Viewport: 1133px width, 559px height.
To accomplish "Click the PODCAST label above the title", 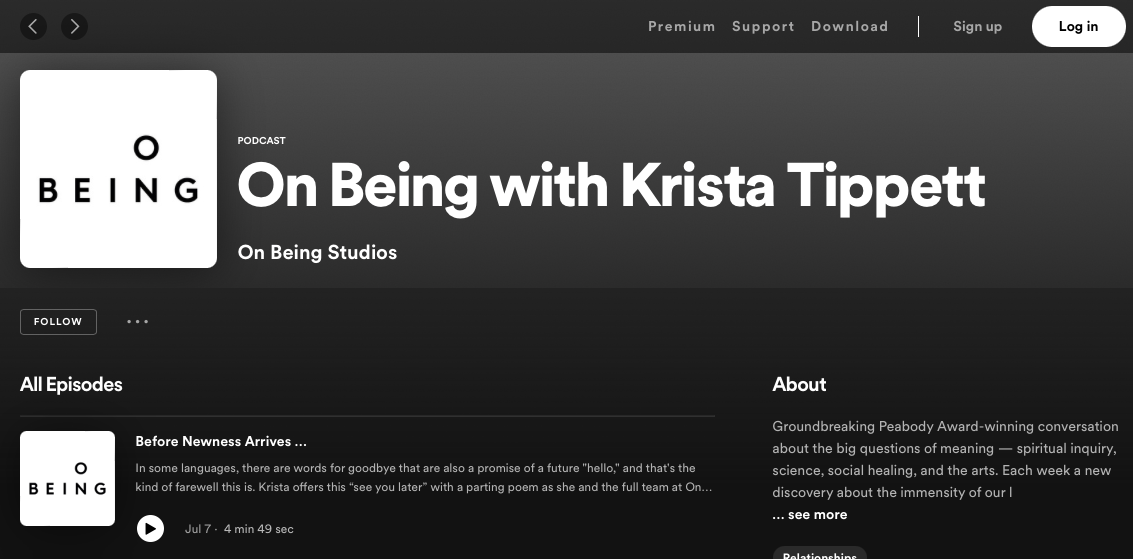I will tap(262, 141).
